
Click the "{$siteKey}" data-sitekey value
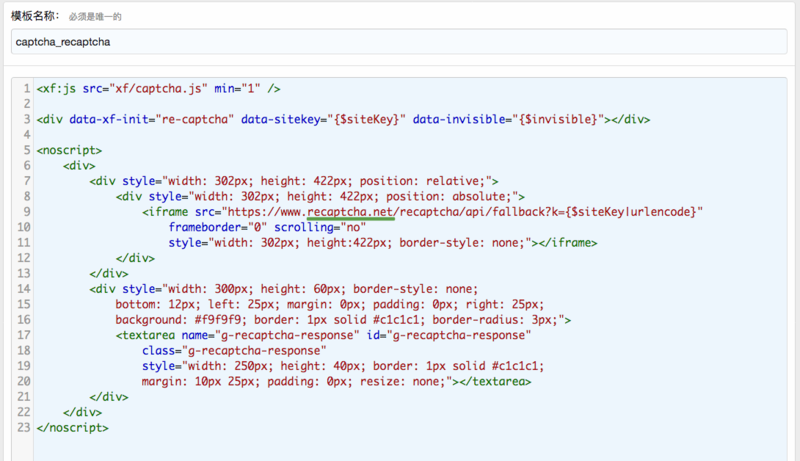pos(366,119)
